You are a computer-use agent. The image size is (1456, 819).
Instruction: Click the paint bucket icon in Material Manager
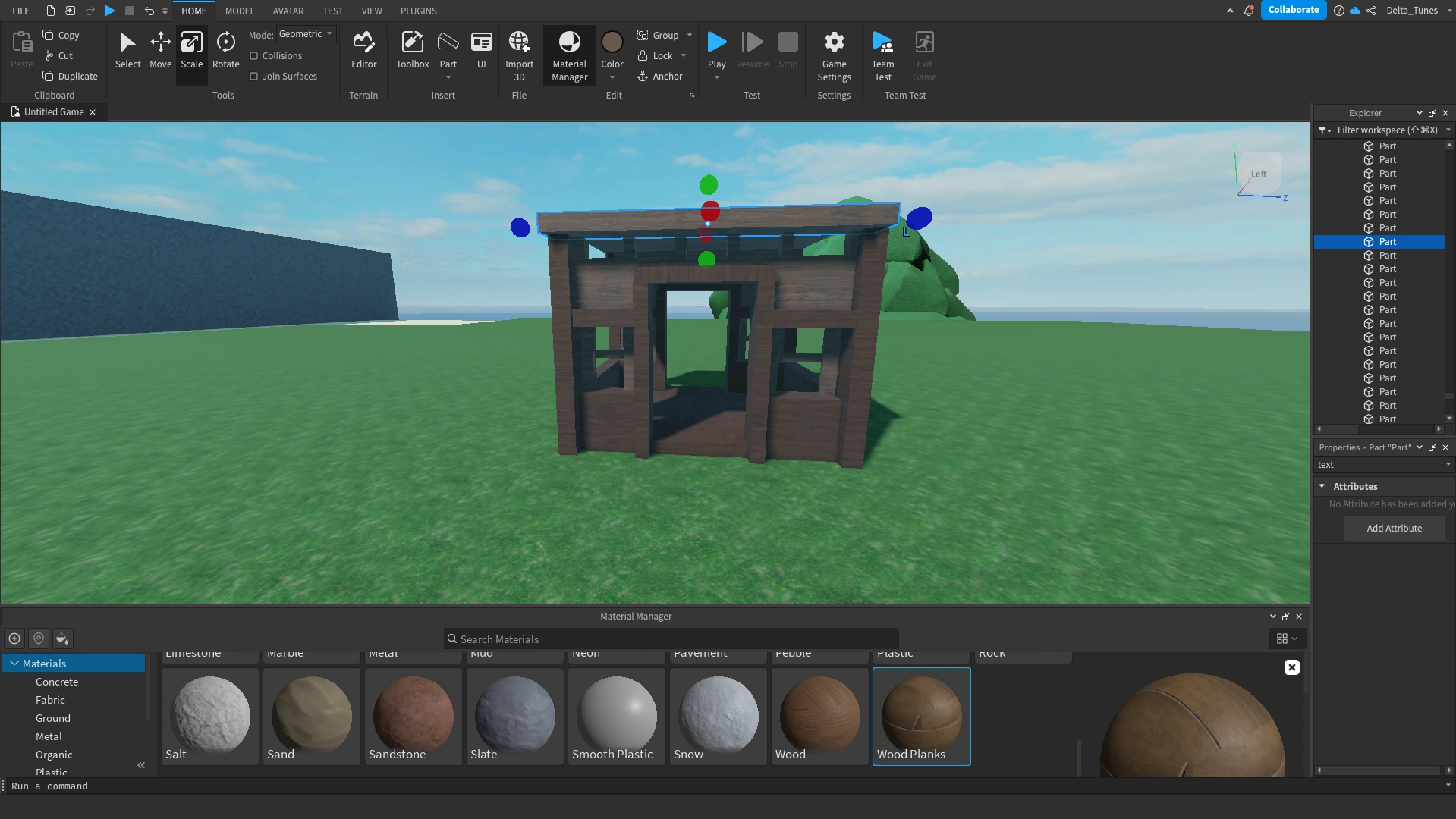[62, 639]
